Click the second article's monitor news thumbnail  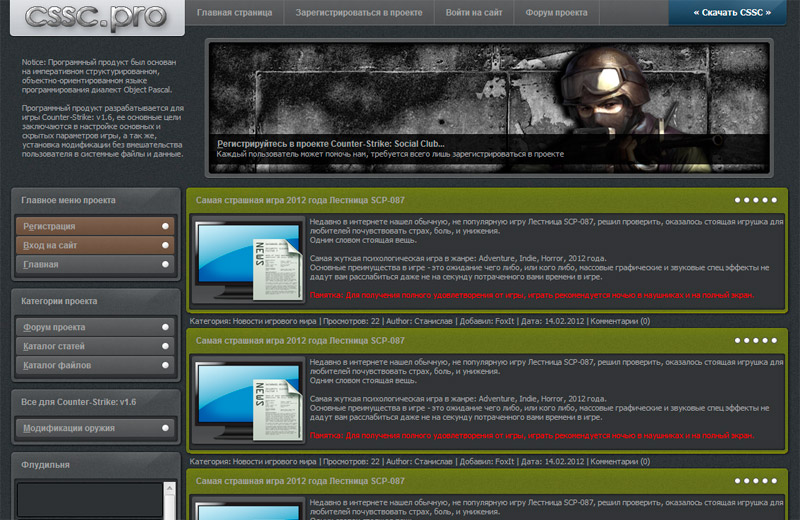pyautogui.click(x=248, y=401)
